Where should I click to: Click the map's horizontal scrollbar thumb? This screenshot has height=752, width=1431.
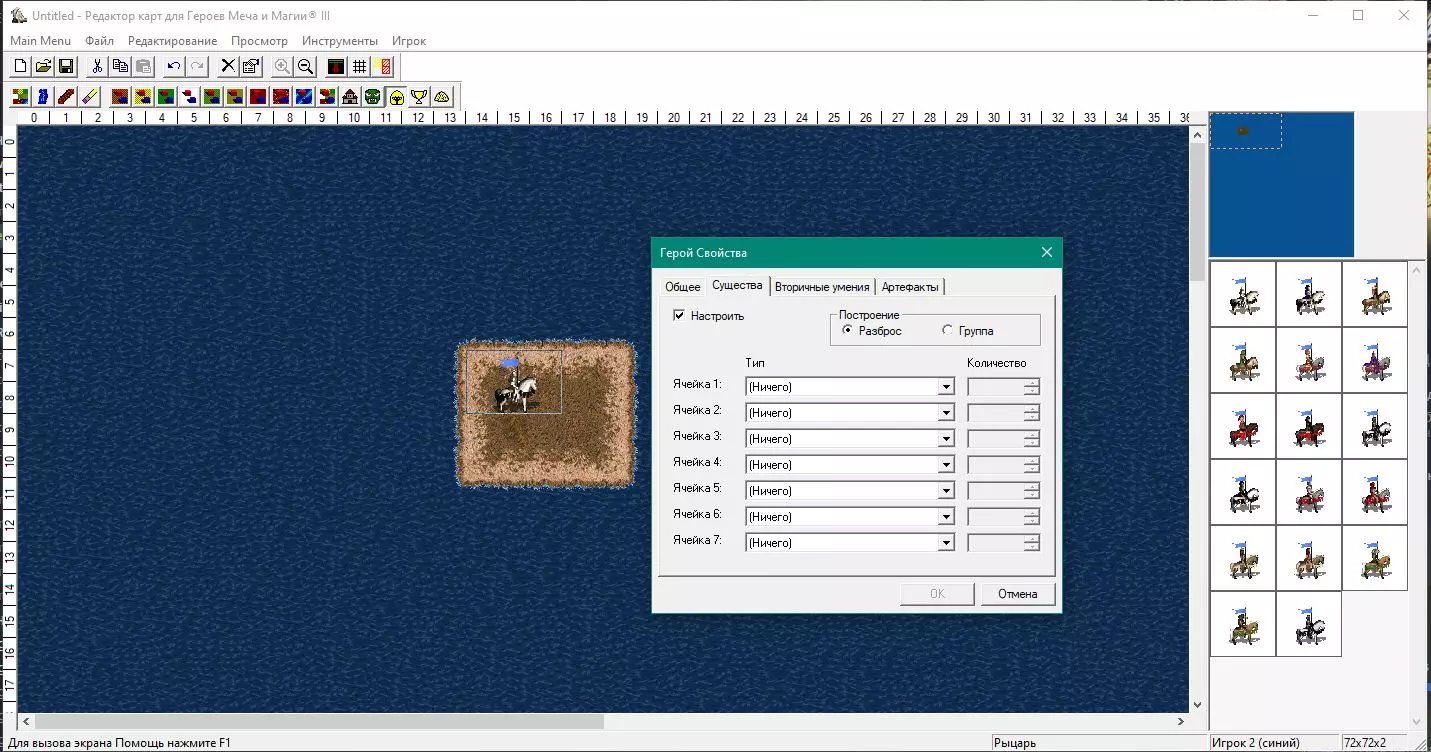click(x=320, y=721)
